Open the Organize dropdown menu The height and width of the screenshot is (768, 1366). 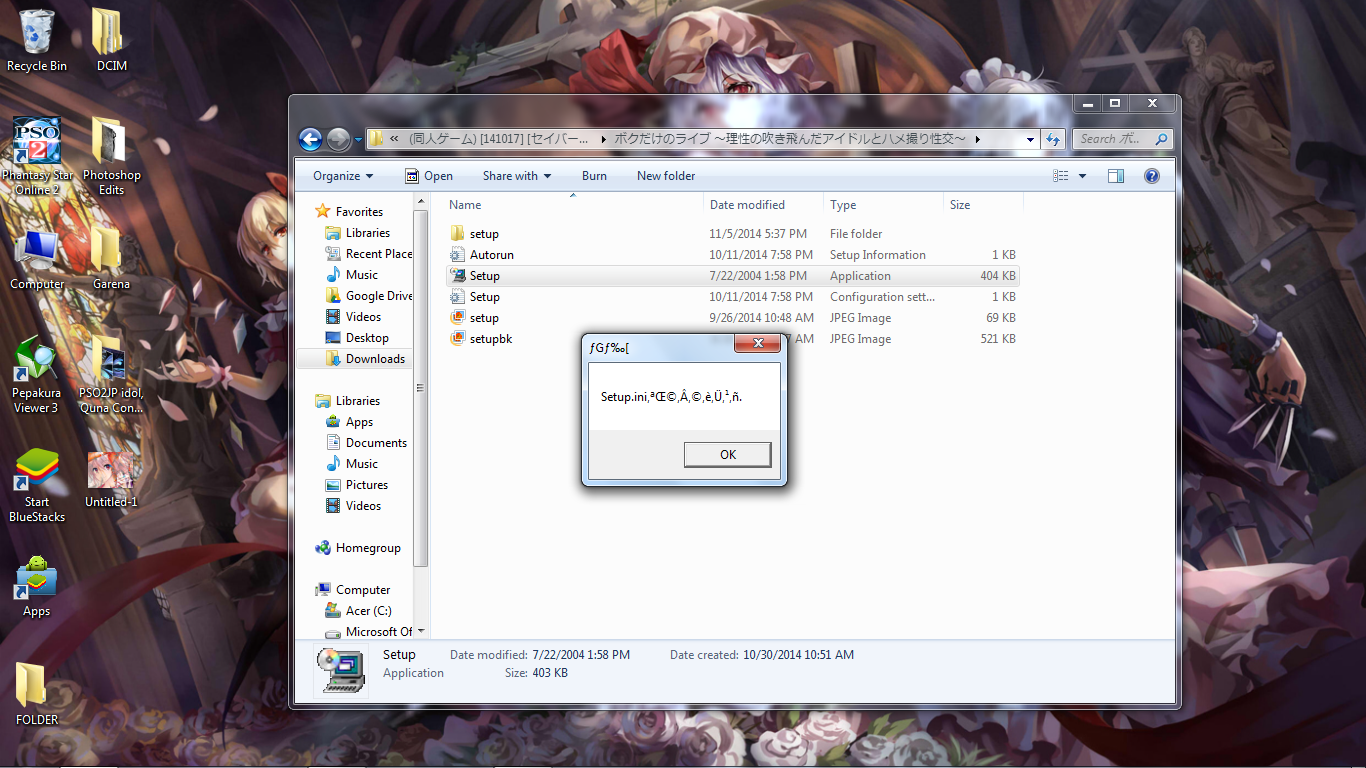(x=343, y=176)
